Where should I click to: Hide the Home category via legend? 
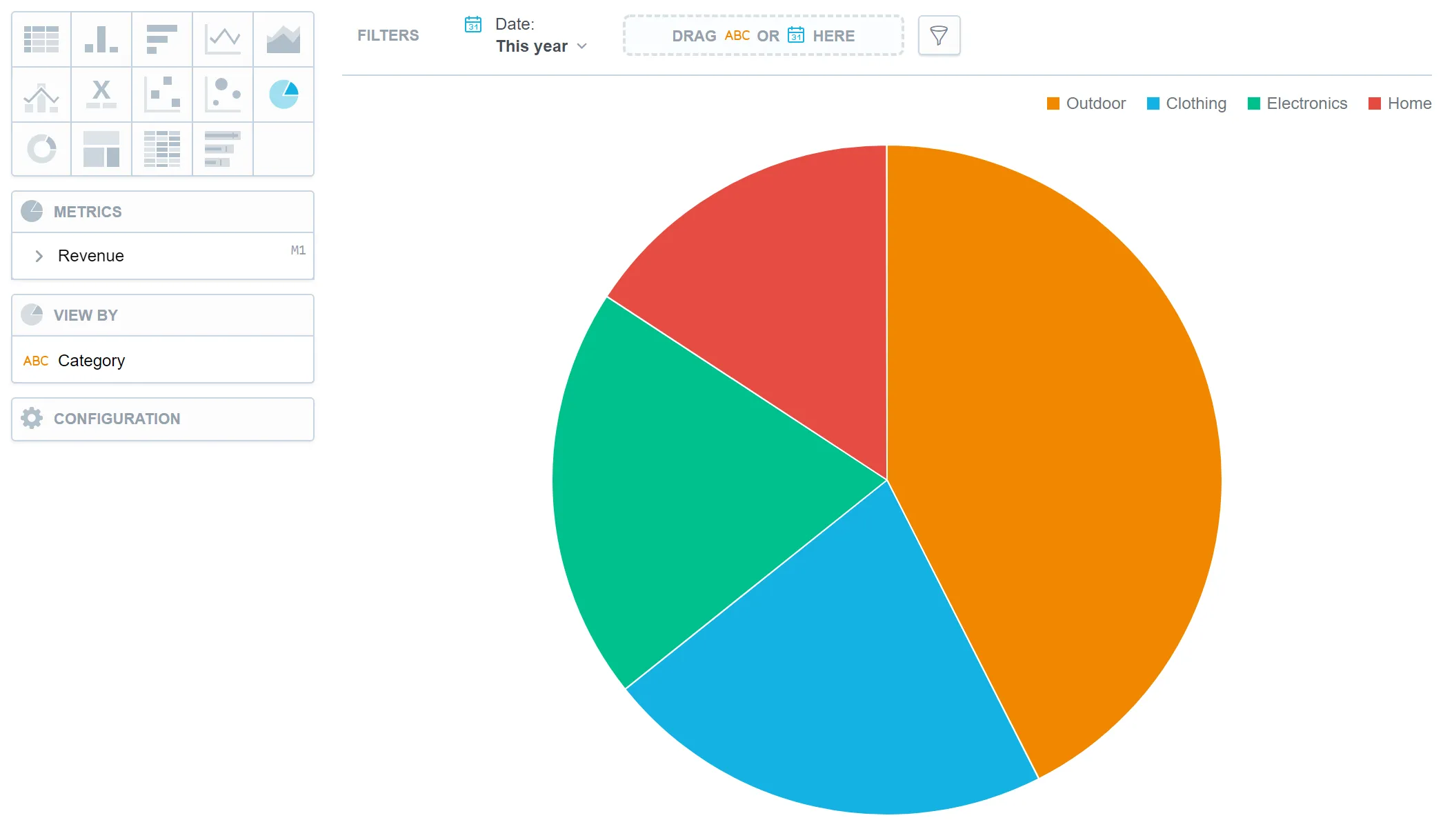coord(1399,103)
